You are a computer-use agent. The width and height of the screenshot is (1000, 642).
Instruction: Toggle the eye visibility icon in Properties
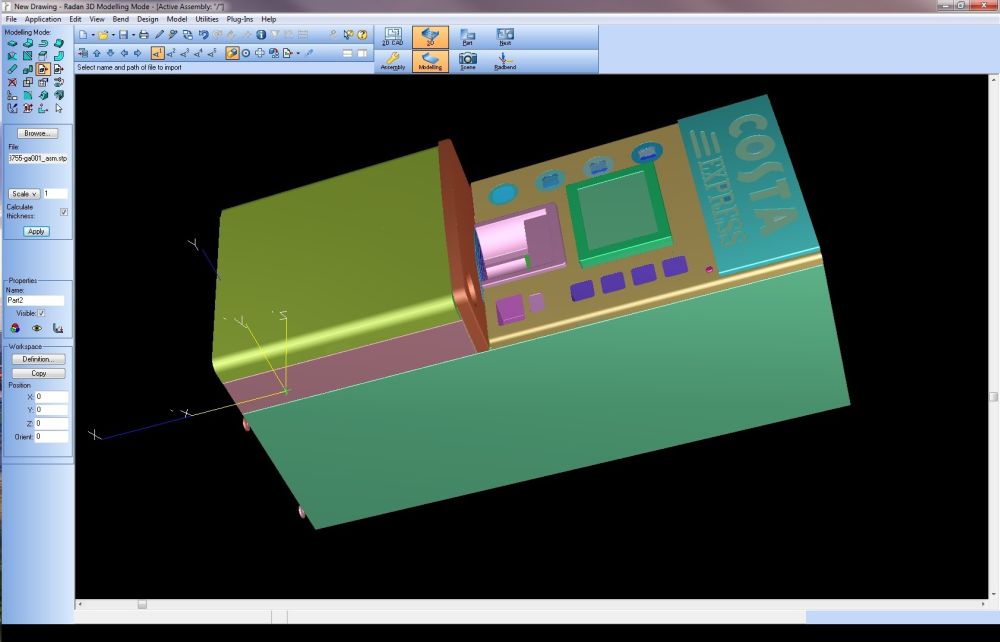click(x=37, y=328)
